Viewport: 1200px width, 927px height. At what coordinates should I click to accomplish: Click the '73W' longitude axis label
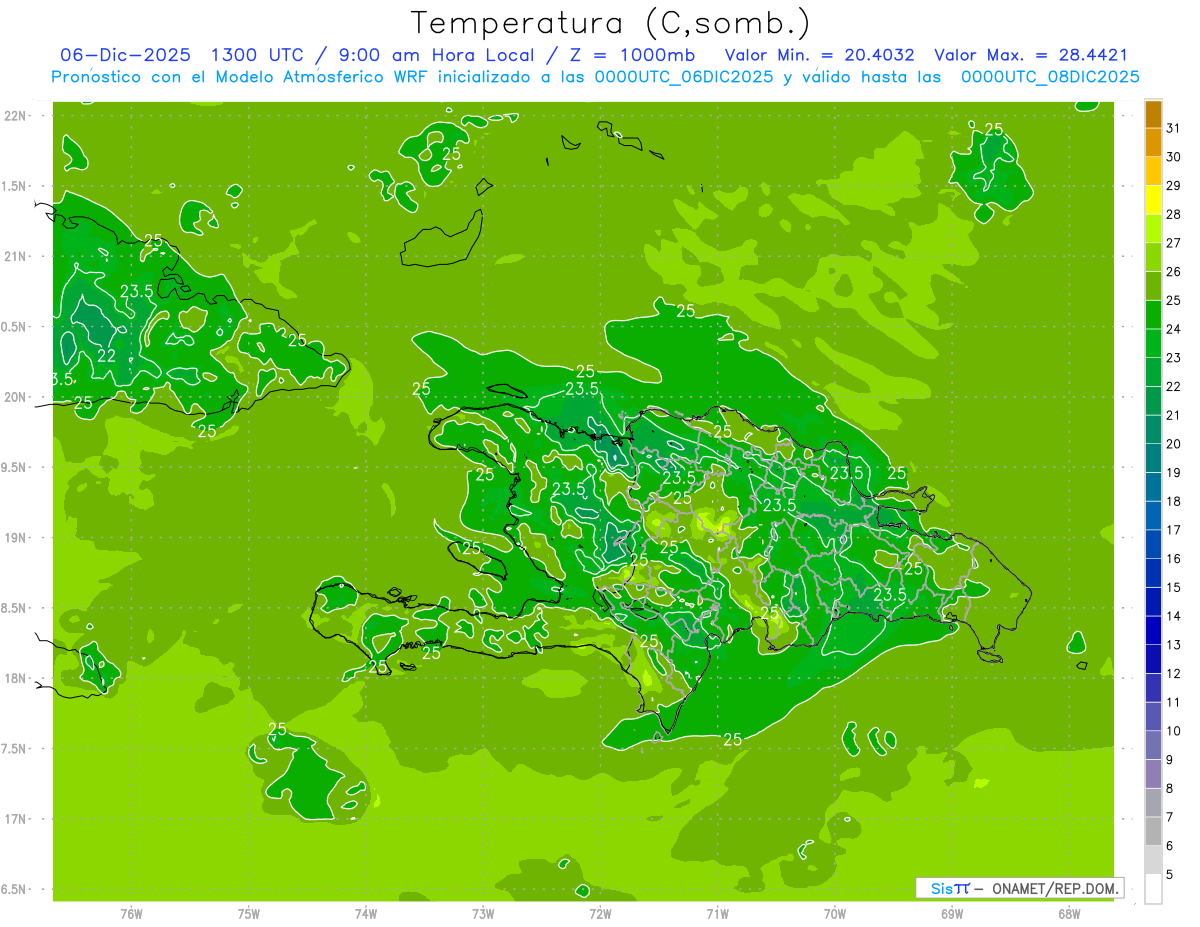click(x=483, y=913)
